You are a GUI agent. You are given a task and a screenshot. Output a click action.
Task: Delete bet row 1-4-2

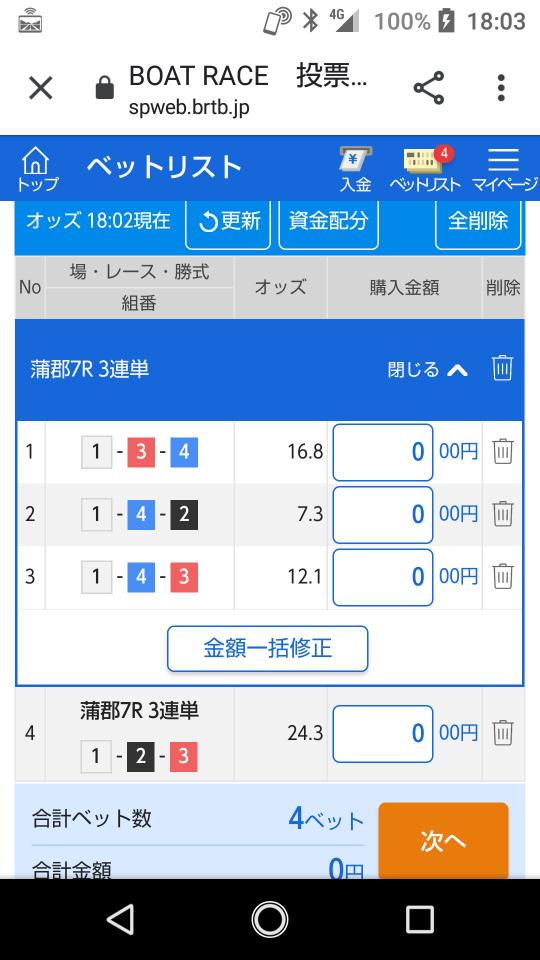click(x=503, y=514)
